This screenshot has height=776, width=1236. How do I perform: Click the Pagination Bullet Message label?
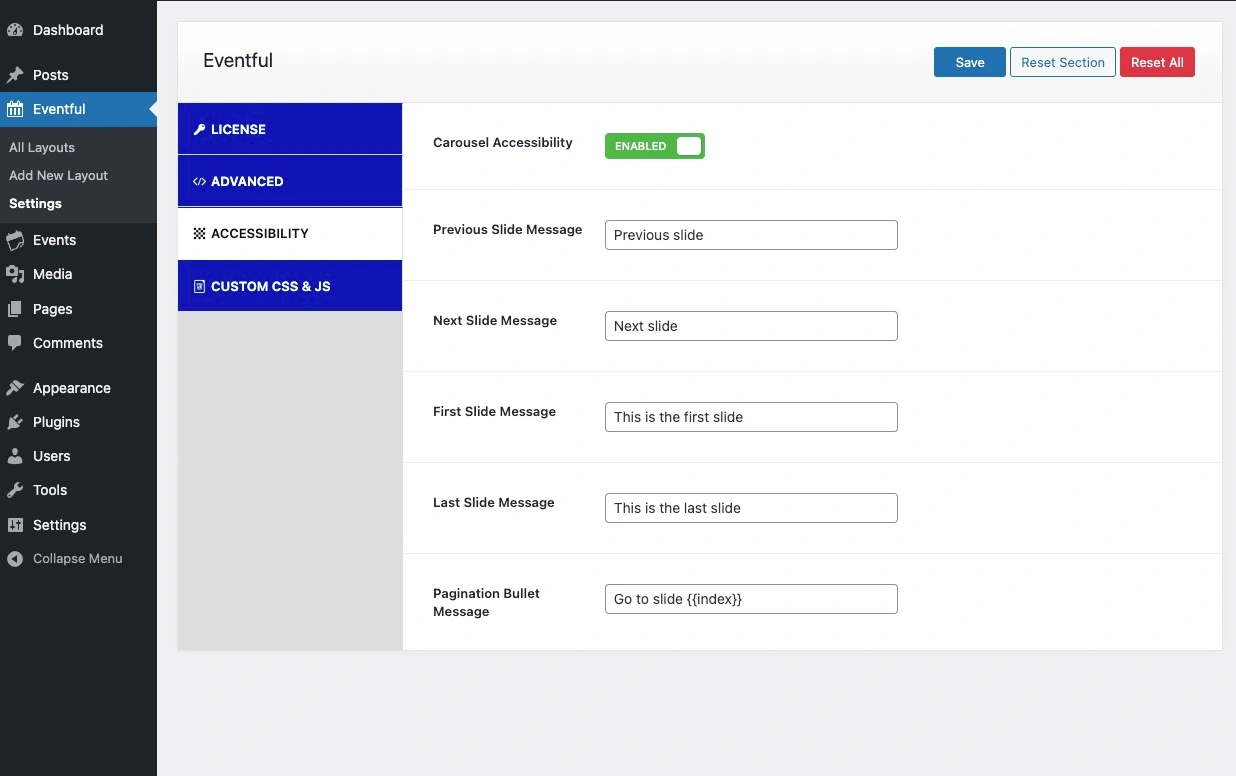coord(486,602)
